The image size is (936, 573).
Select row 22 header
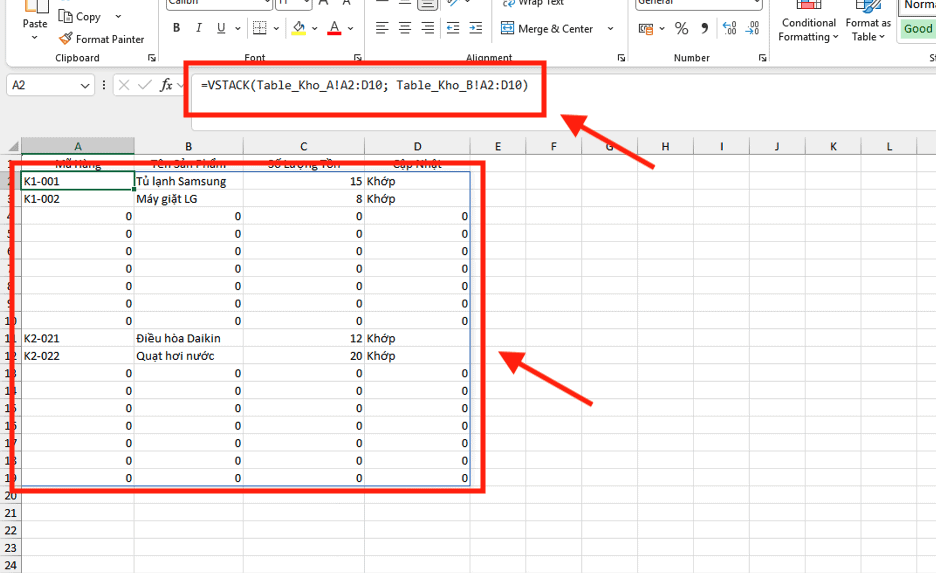[x=11, y=531]
